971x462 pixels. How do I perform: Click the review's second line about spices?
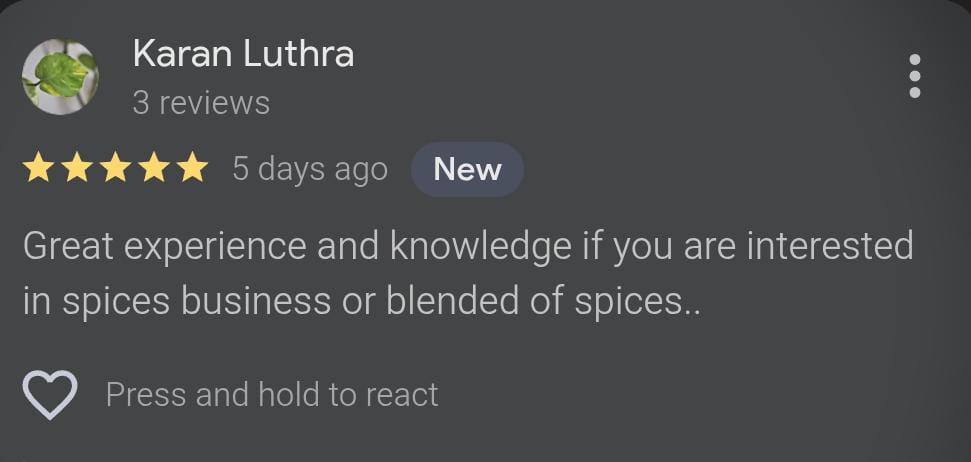(362, 302)
